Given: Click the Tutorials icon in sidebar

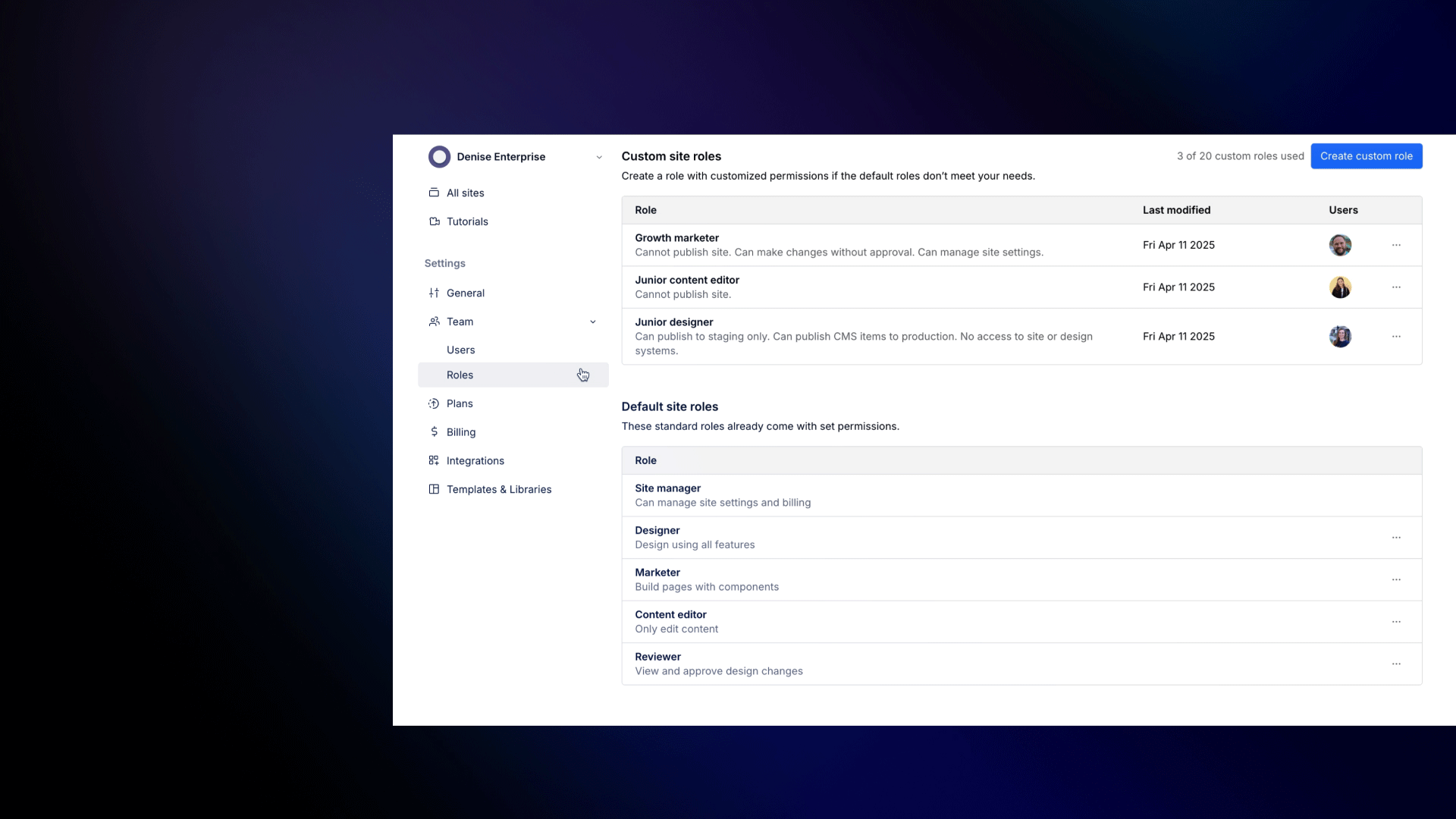Looking at the screenshot, I should (x=434, y=221).
